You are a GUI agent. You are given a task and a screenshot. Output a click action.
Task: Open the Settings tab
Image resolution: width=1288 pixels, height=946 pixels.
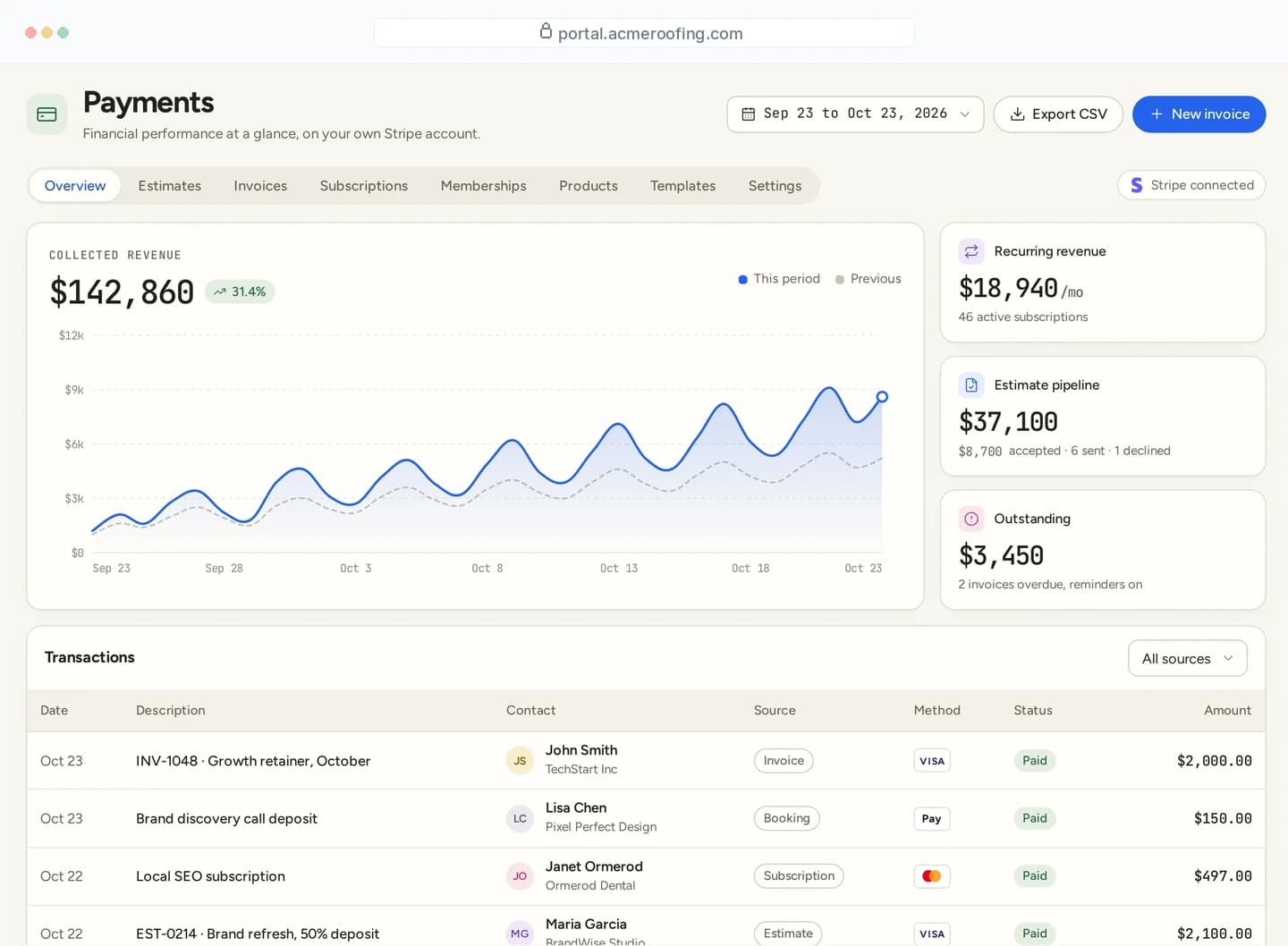coord(775,186)
